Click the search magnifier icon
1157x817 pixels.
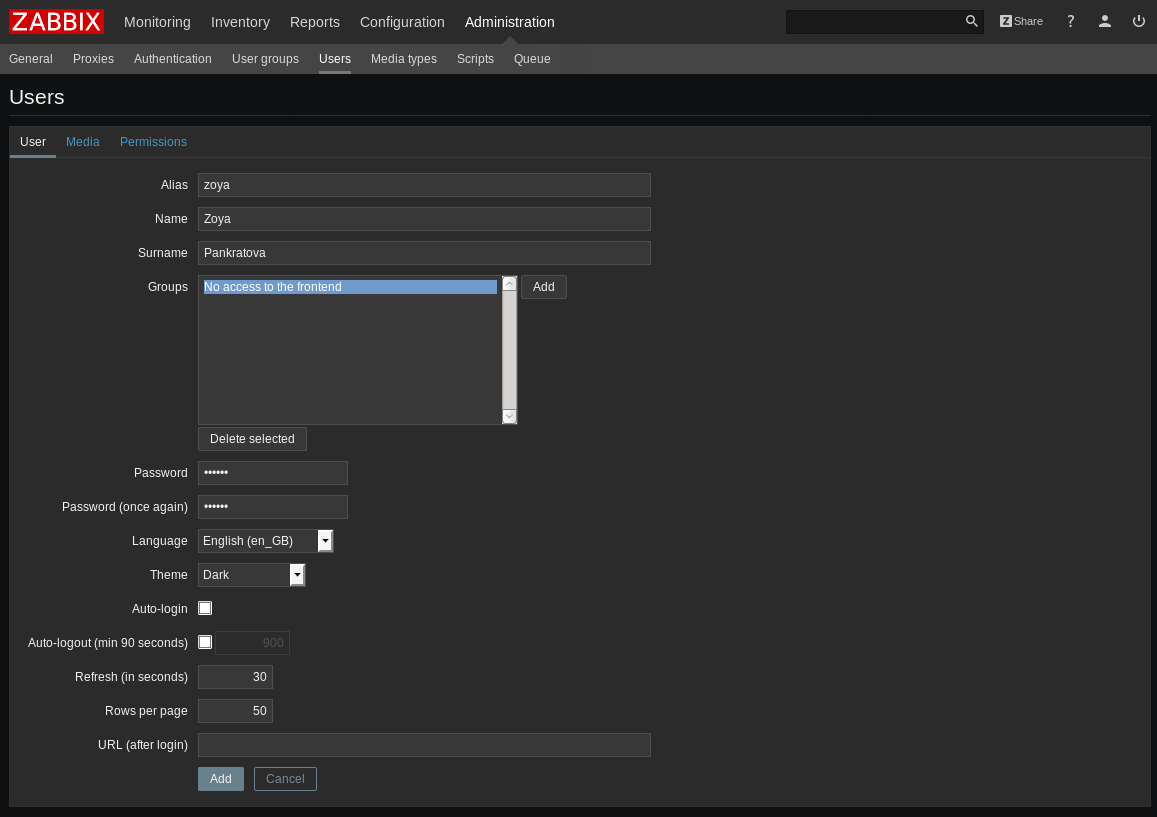[x=971, y=21]
